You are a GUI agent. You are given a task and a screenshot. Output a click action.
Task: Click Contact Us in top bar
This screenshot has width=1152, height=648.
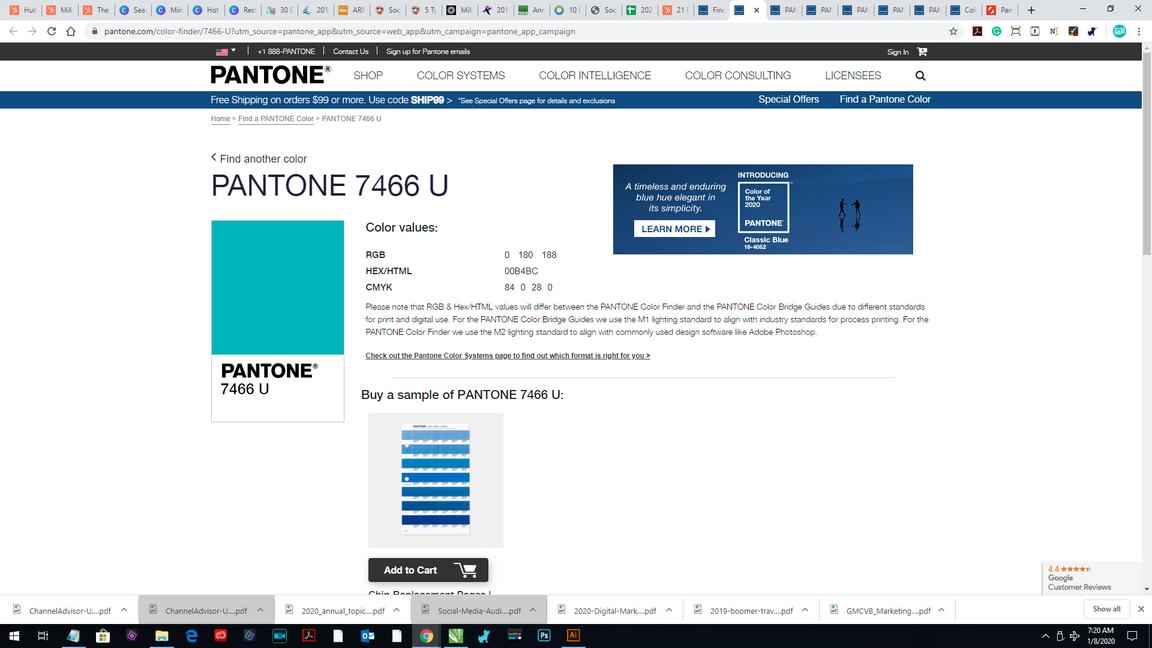350,51
